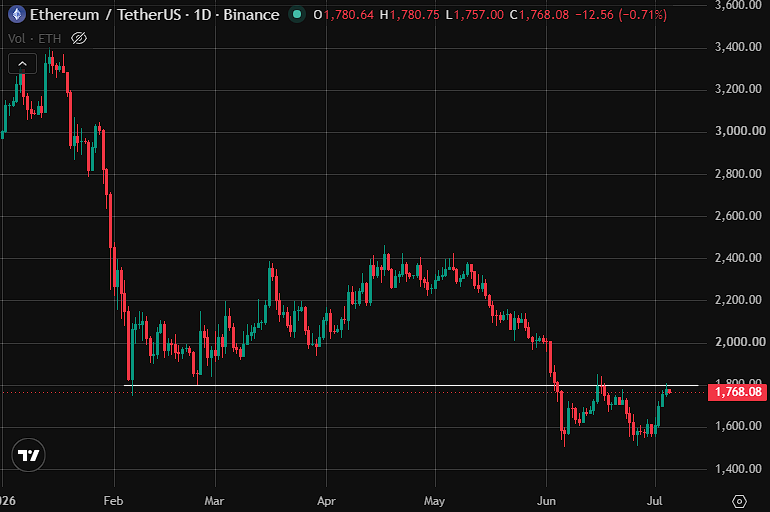This screenshot has width=770, height=512.
Task: Click the 3,400.00 price axis label
Action: (x=738, y=47)
